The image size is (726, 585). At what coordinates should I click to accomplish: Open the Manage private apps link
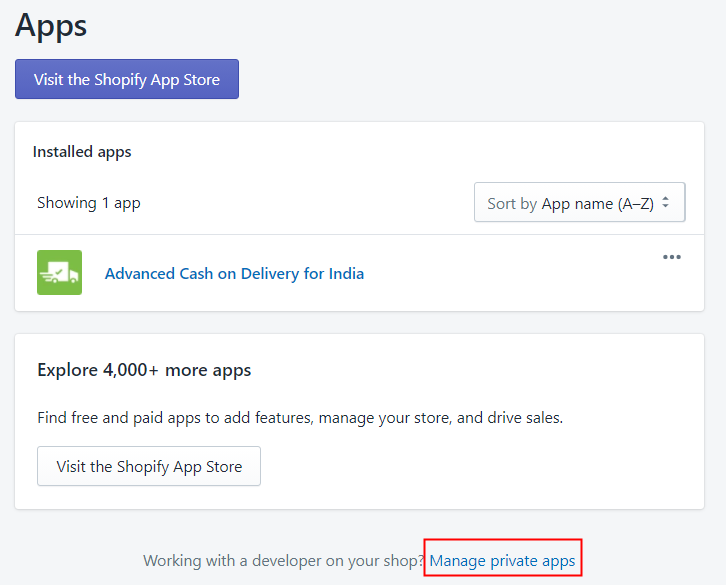[502, 561]
